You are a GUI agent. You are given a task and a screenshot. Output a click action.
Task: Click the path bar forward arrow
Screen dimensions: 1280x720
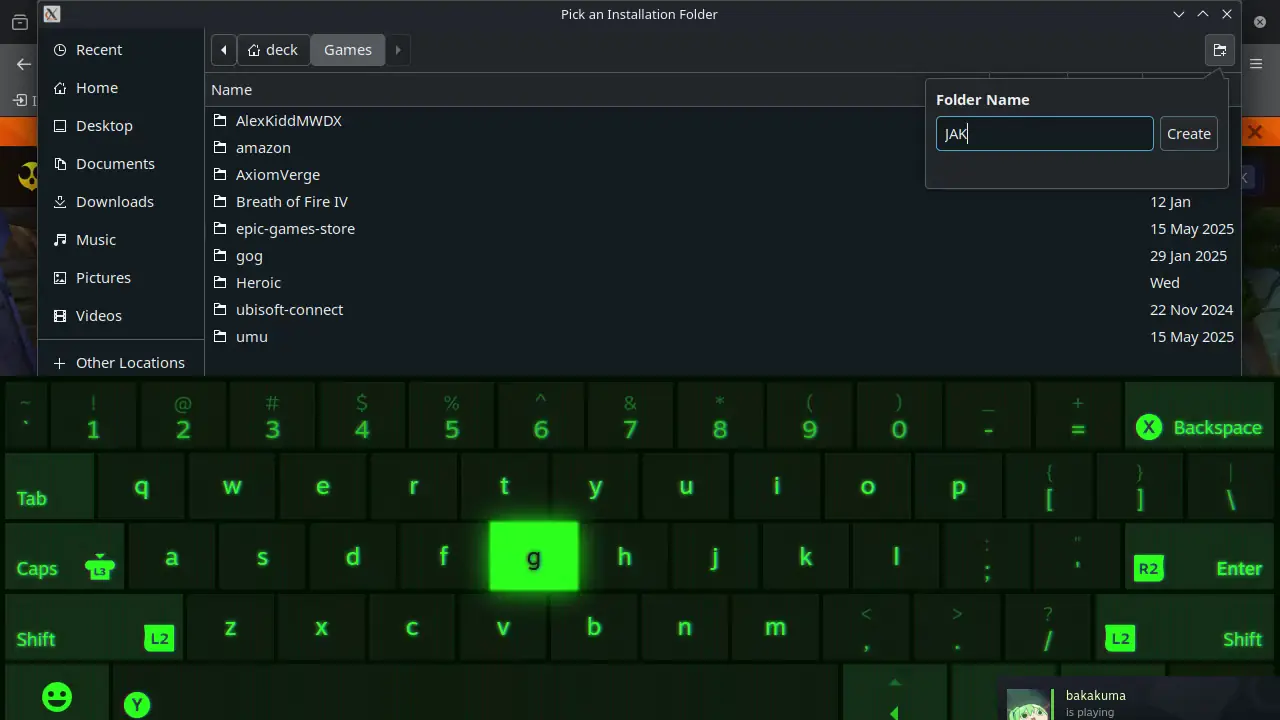click(x=398, y=50)
